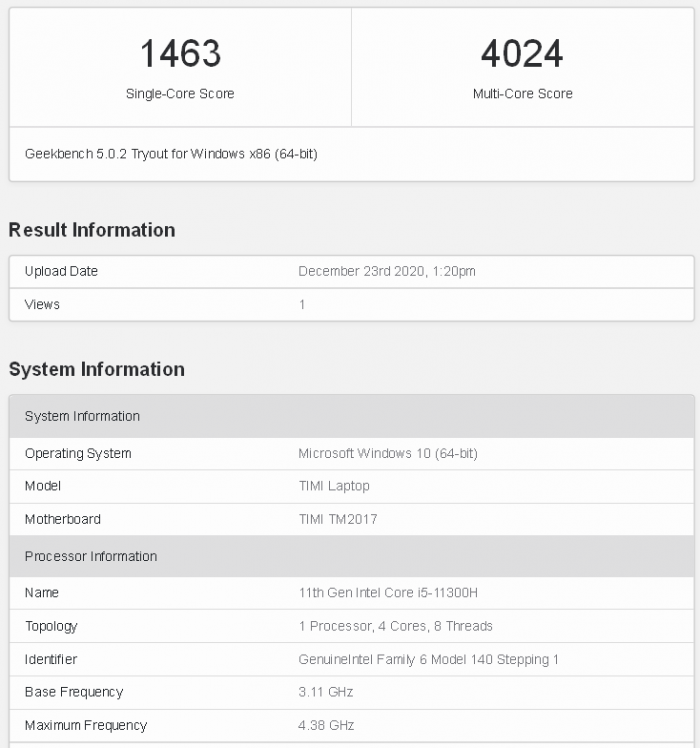700x748 pixels.
Task: Select the 11th Gen Intel Core i5-11300H name
Action: [x=388, y=593]
